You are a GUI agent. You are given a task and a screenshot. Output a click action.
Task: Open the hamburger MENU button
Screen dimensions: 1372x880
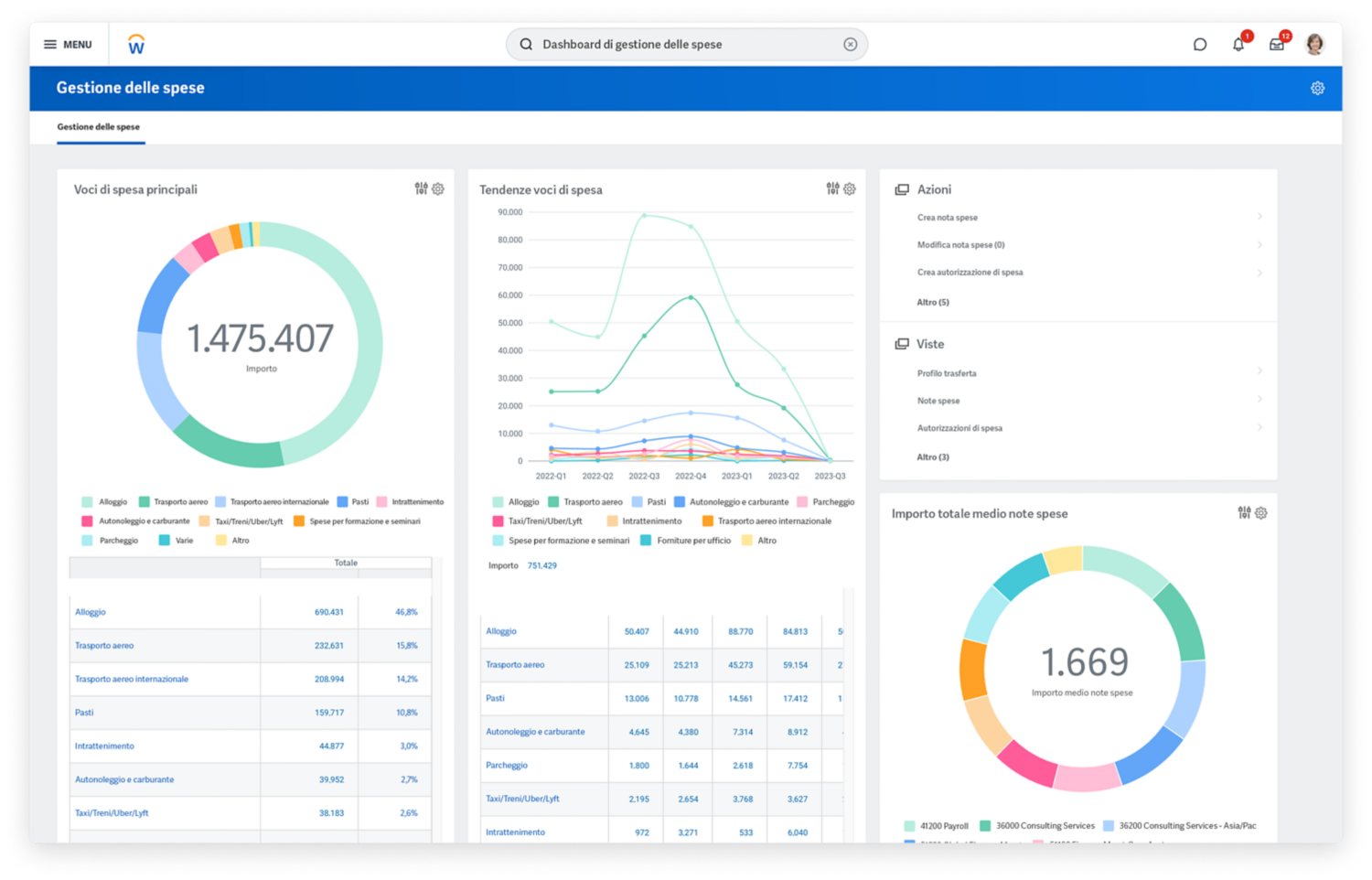tap(68, 44)
